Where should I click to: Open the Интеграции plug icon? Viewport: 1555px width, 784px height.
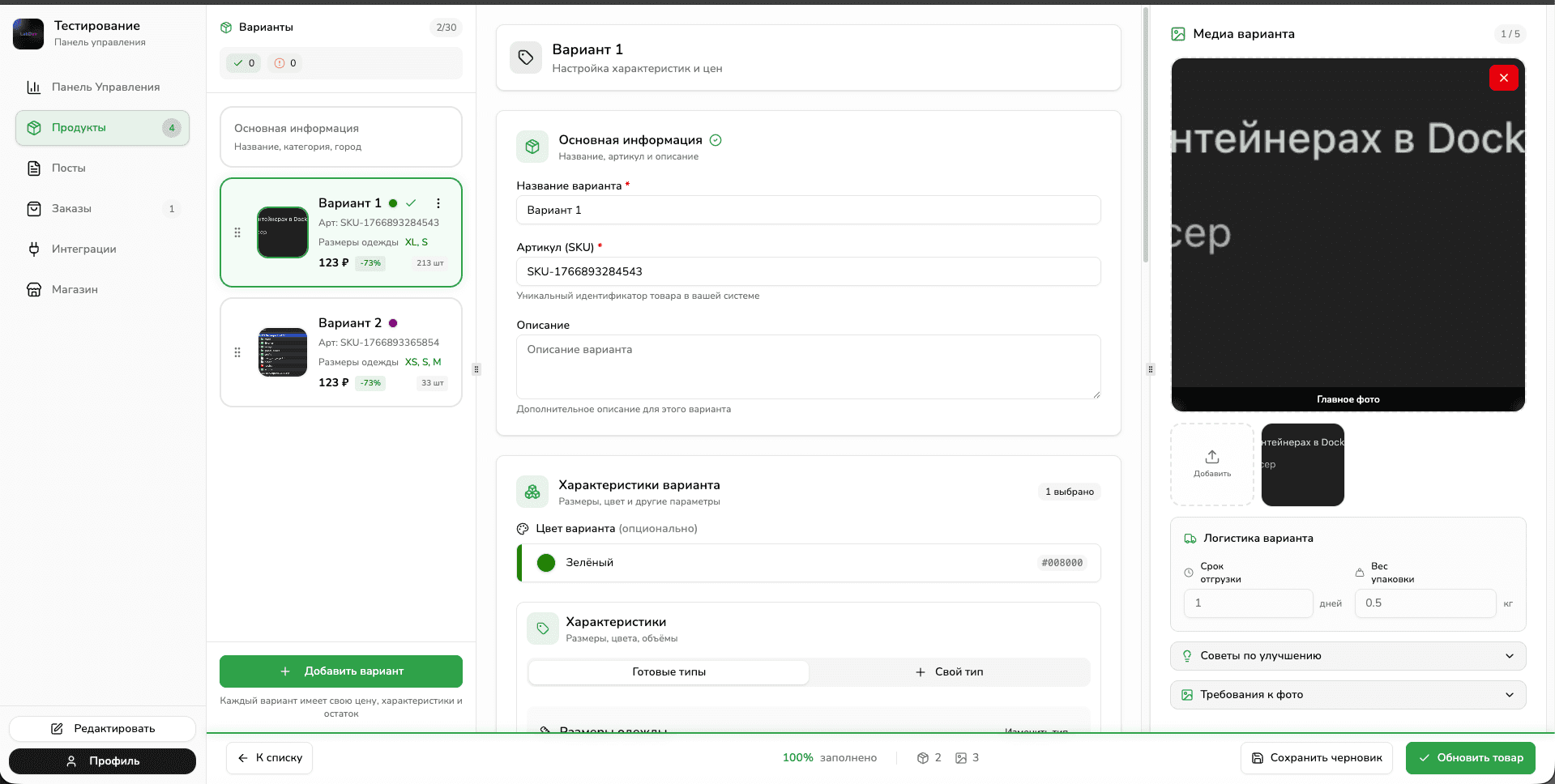tap(34, 249)
